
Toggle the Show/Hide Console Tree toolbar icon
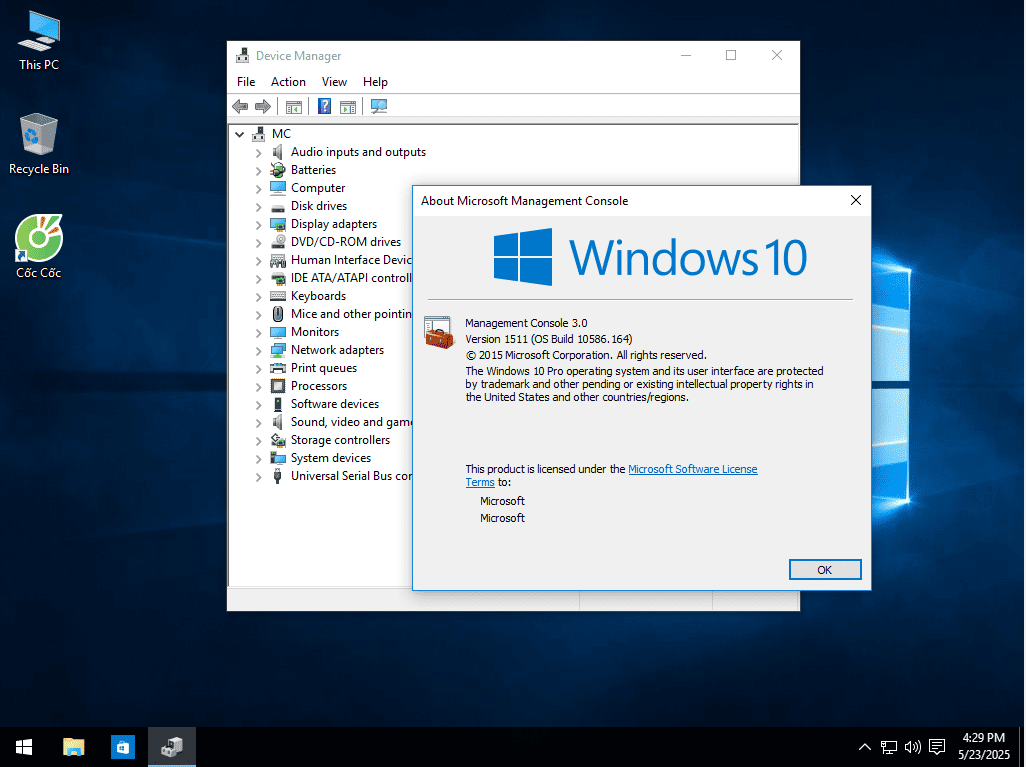coord(294,107)
